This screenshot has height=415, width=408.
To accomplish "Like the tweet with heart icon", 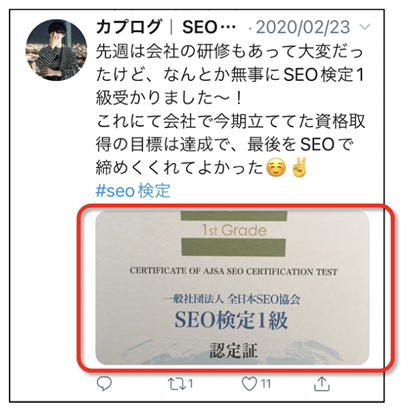I will pyautogui.click(x=249, y=384).
